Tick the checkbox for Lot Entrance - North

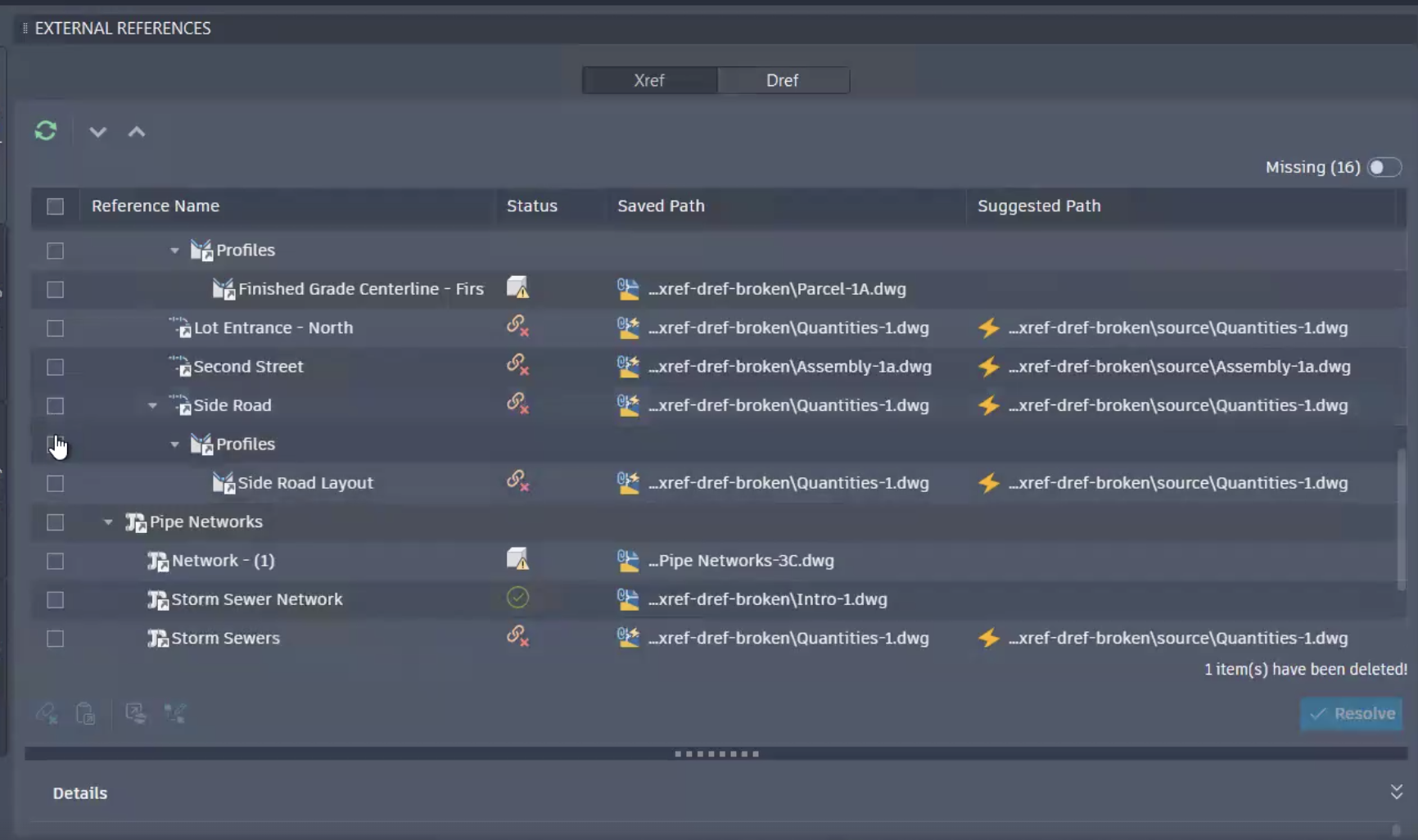pyautogui.click(x=55, y=328)
